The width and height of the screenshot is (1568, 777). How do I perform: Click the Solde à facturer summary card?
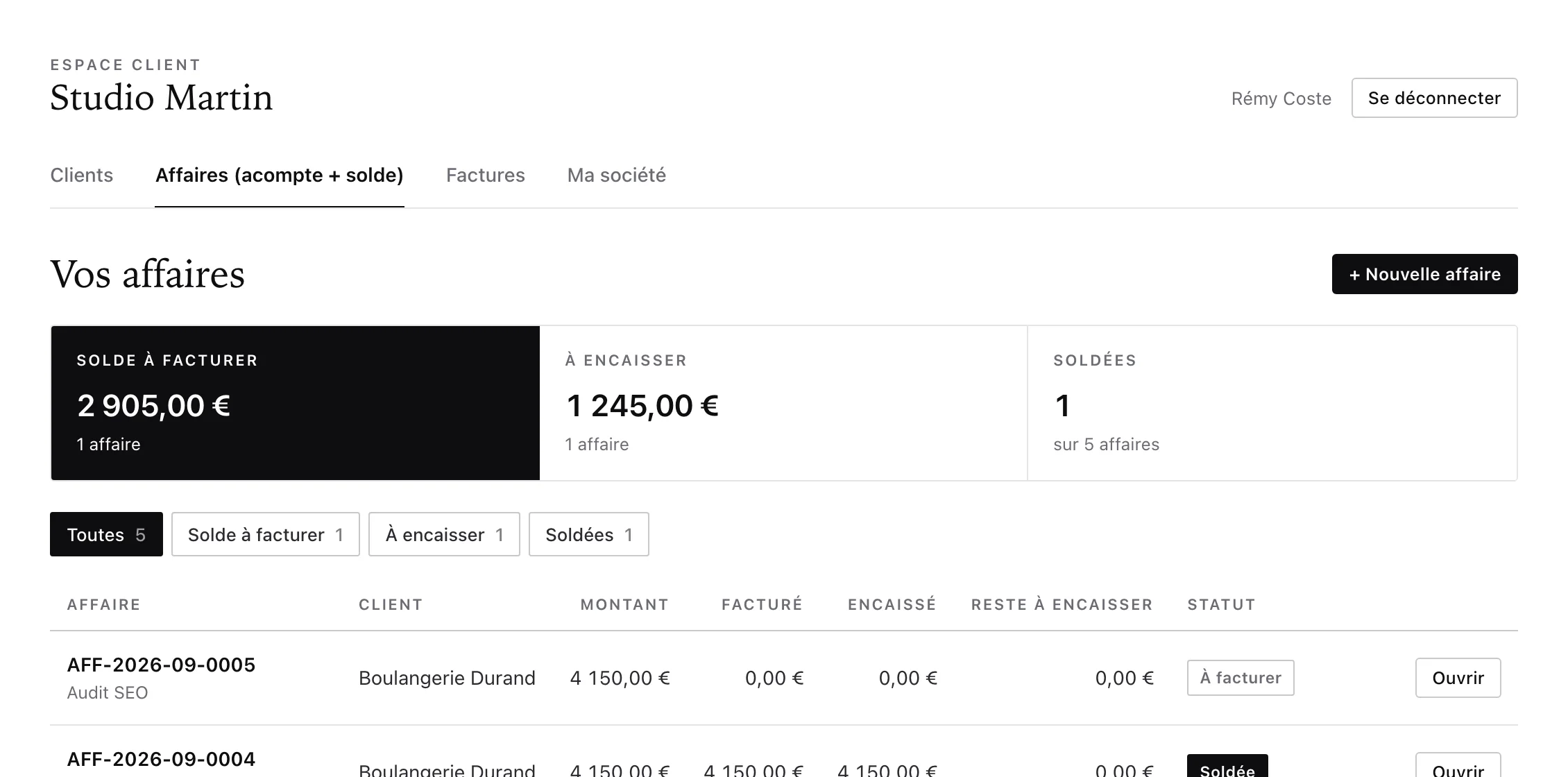pos(296,403)
